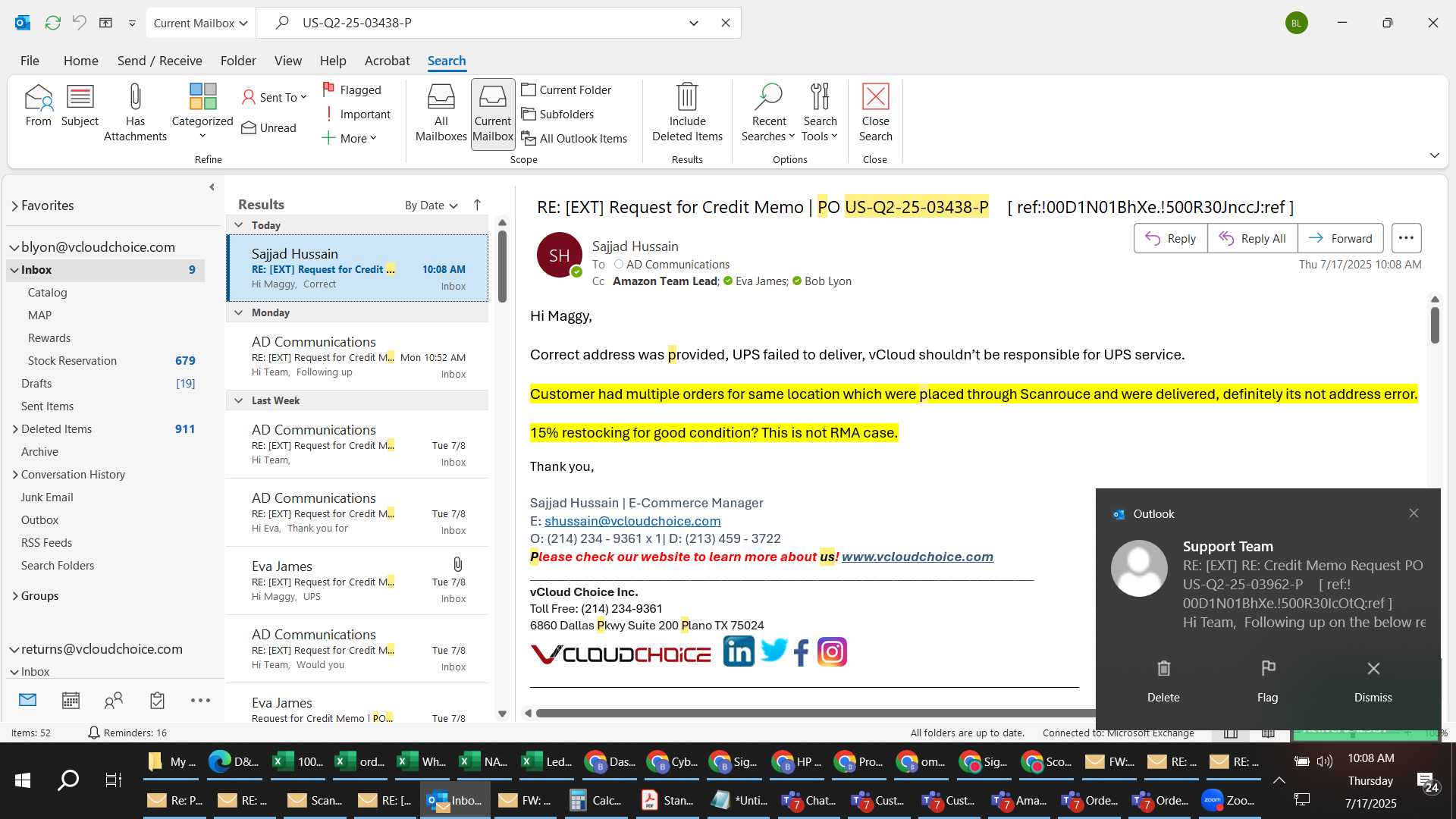Click Reply All button
Screen dimensions: 1456x819
(x=1252, y=238)
